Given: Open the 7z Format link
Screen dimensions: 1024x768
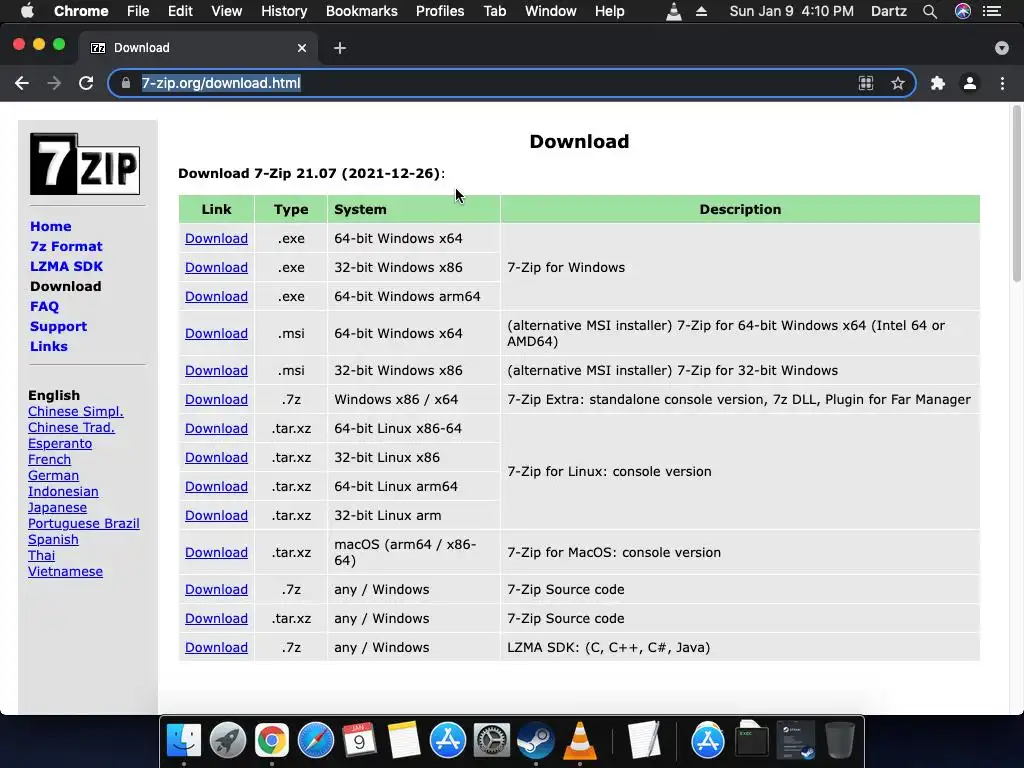Looking at the screenshot, I should 67,246.
